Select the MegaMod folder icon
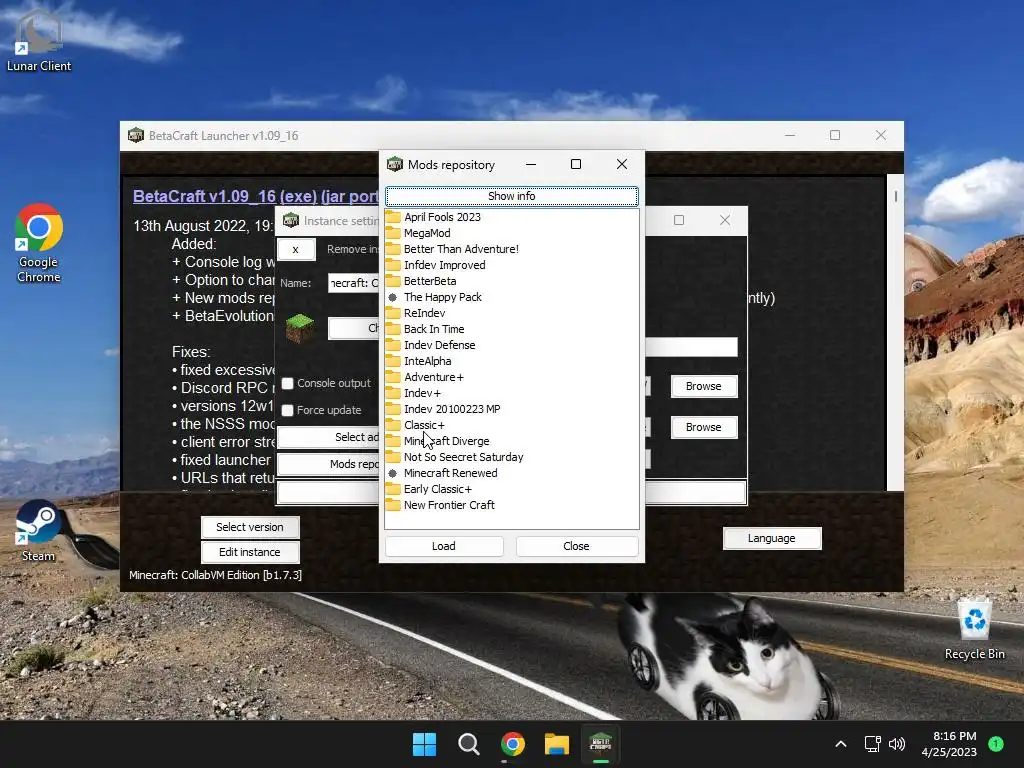This screenshot has width=1024, height=768. [393, 233]
